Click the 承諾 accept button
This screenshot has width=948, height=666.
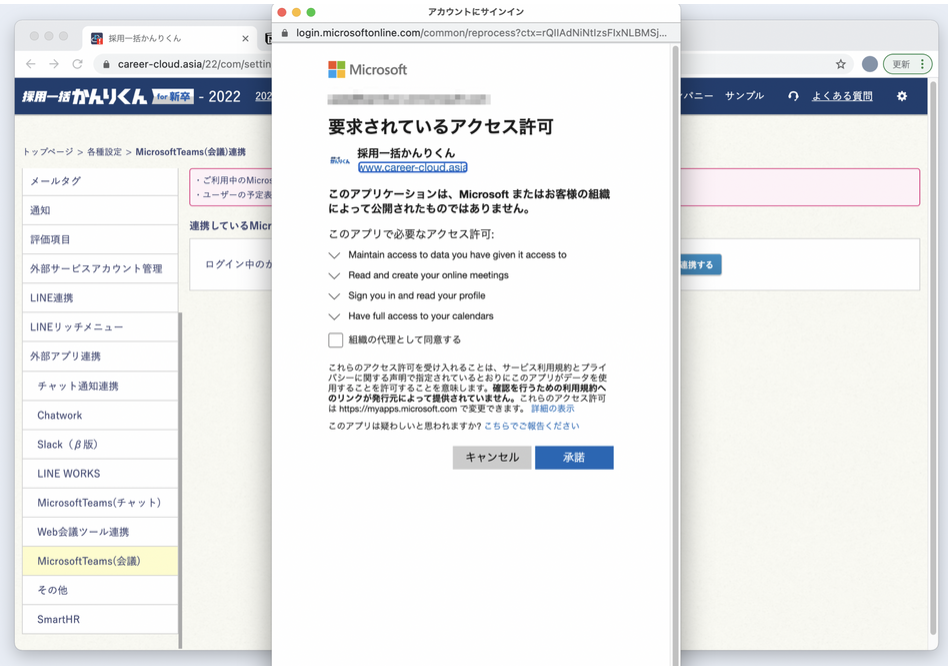[574, 457]
